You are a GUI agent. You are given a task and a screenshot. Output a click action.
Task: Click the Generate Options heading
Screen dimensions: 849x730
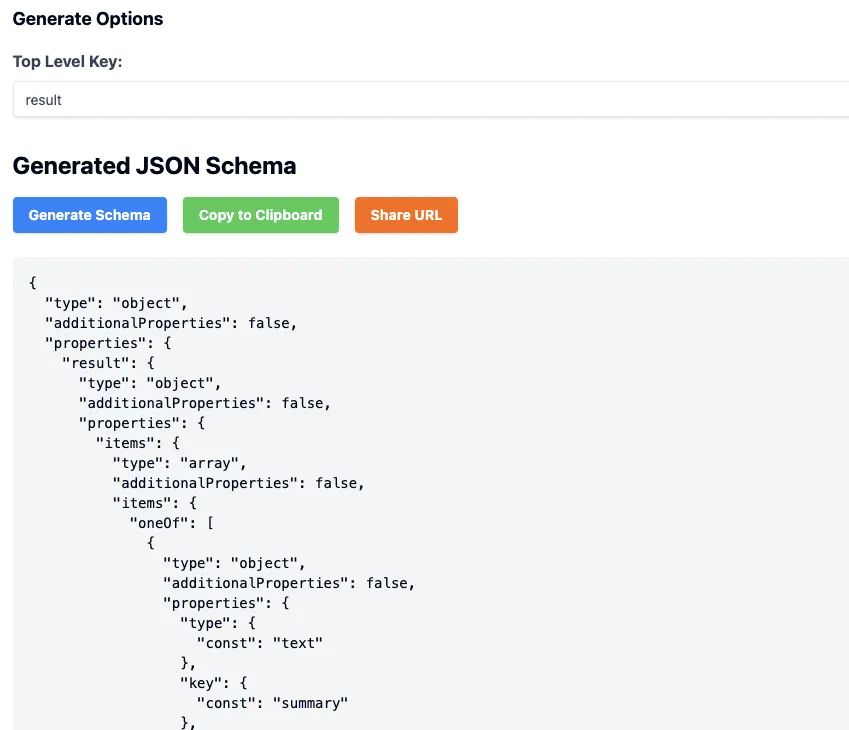click(87, 18)
